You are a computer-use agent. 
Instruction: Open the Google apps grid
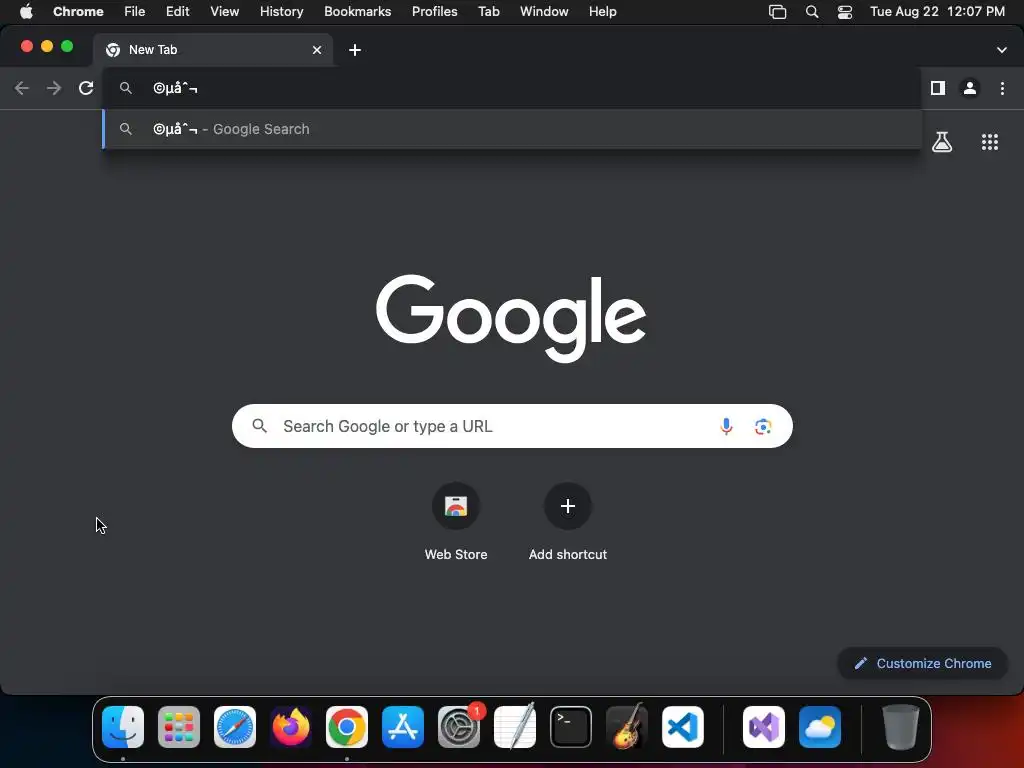click(990, 142)
